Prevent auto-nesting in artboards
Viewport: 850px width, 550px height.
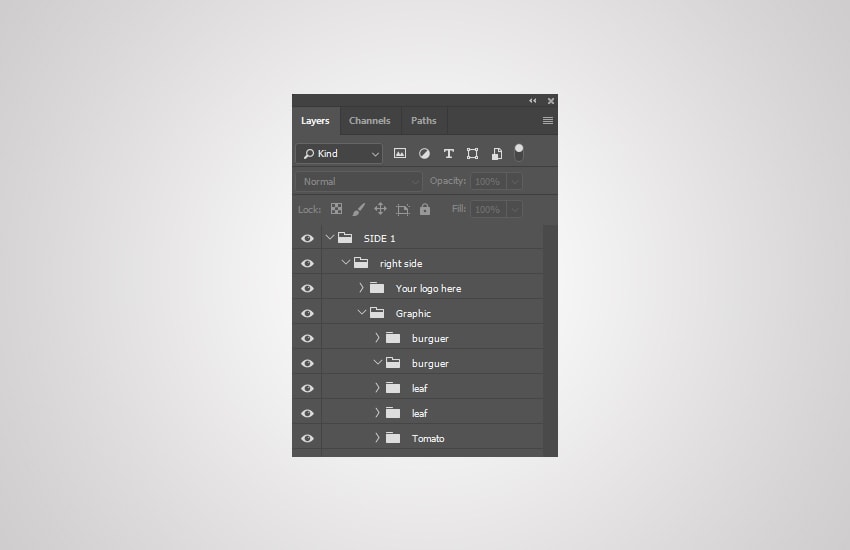pyautogui.click(x=403, y=210)
